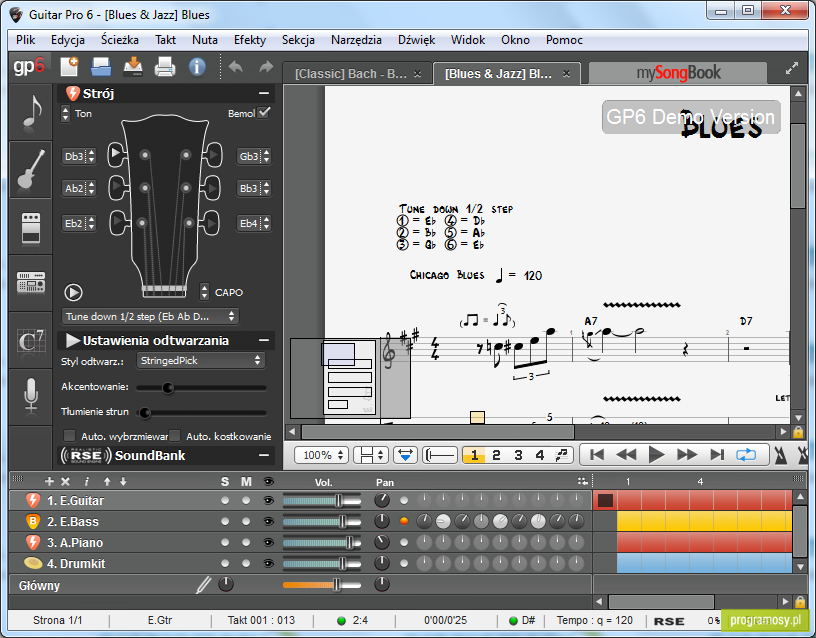
Task: Delete the selected track with the X icon
Action: (x=65, y=481)
